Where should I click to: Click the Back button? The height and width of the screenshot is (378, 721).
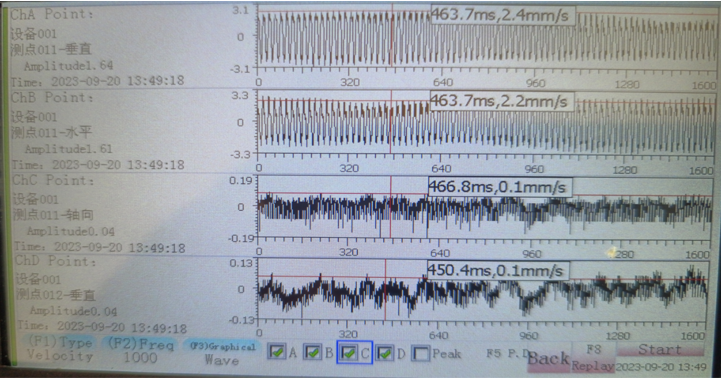[548, 359]
